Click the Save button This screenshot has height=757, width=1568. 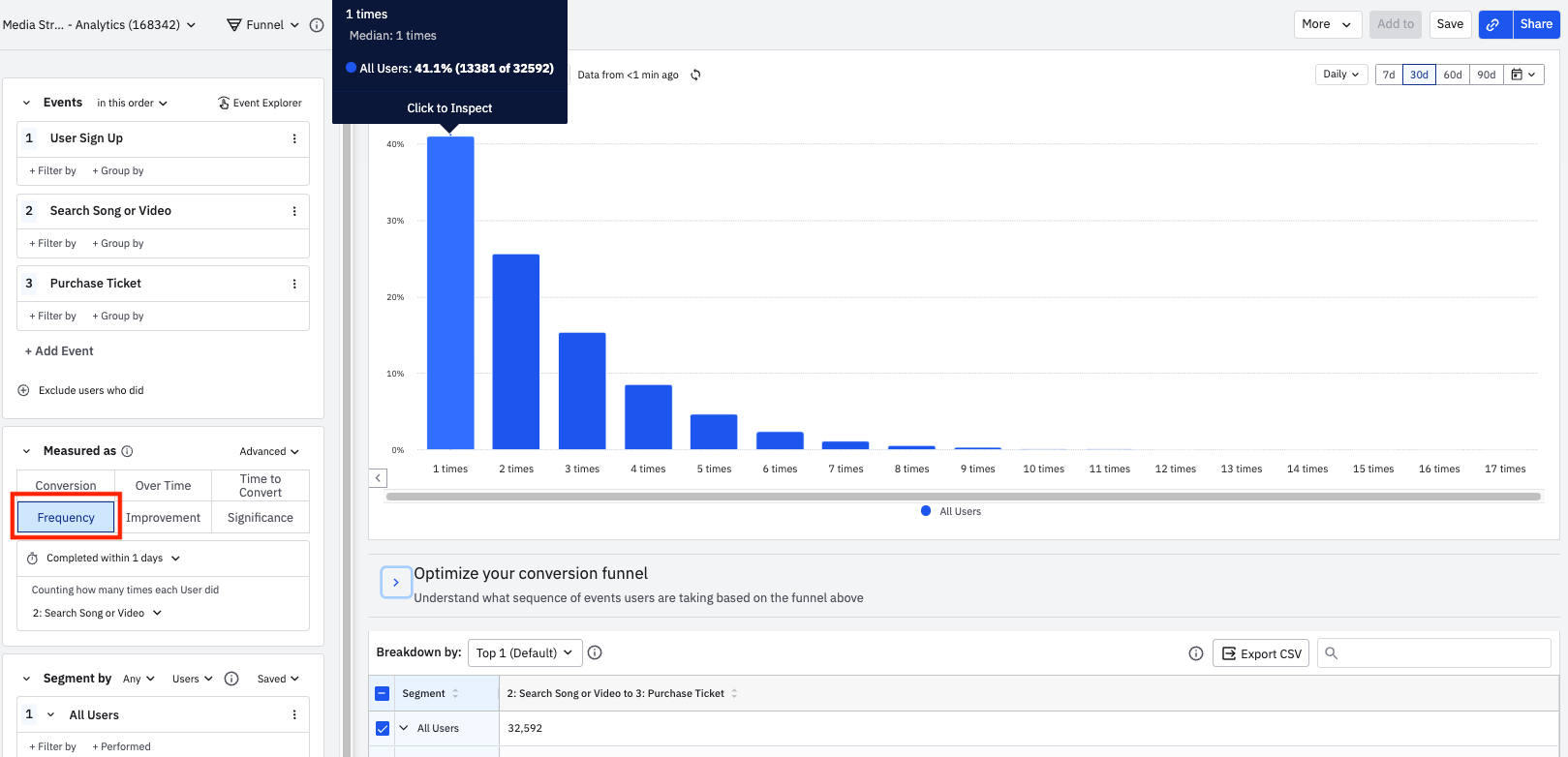click(1450, 24)
